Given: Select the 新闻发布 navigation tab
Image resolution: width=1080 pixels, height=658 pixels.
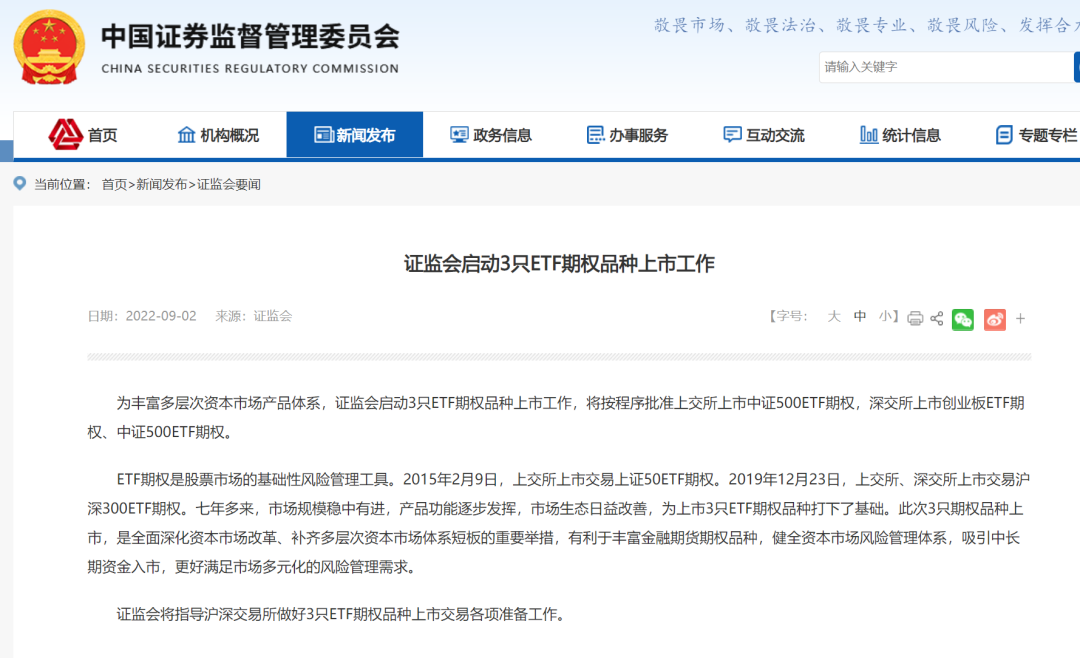Looking at the screenshot, I should point(355,135).
